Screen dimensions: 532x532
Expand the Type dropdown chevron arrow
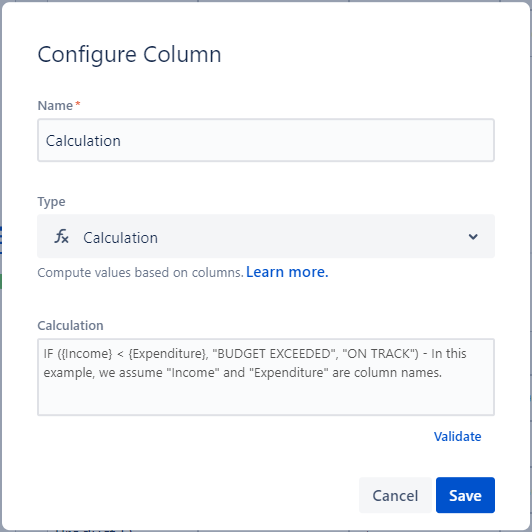pyautogui.click(x=473, y=236)
